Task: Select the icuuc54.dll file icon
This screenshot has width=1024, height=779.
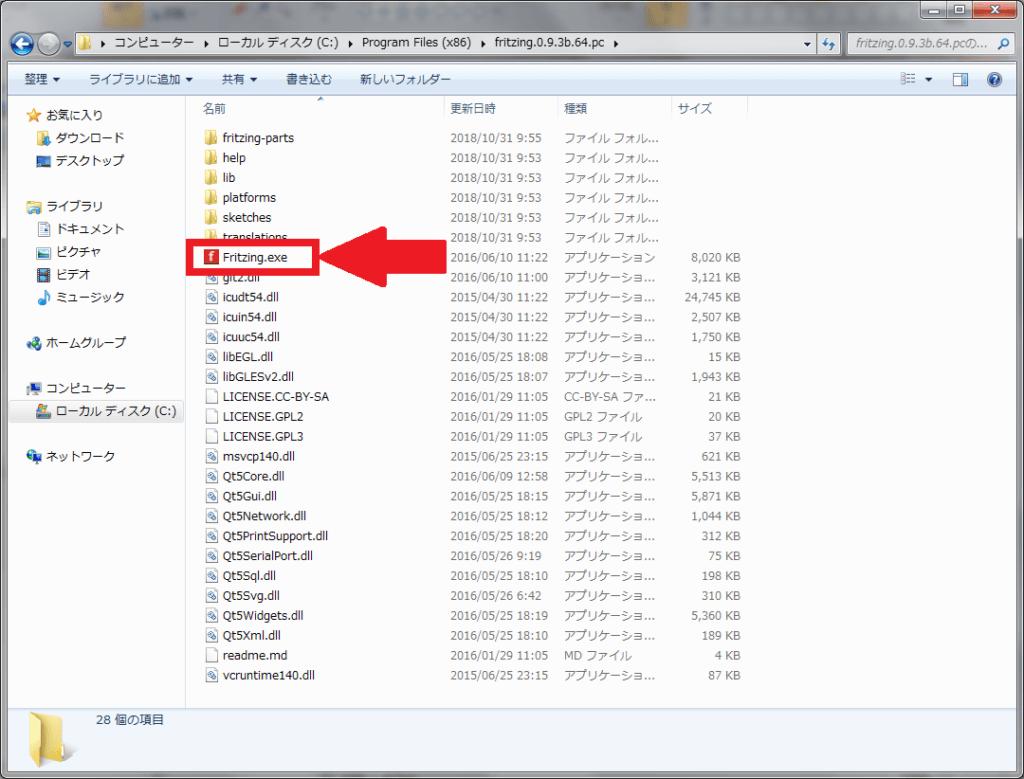Action: 211,337
